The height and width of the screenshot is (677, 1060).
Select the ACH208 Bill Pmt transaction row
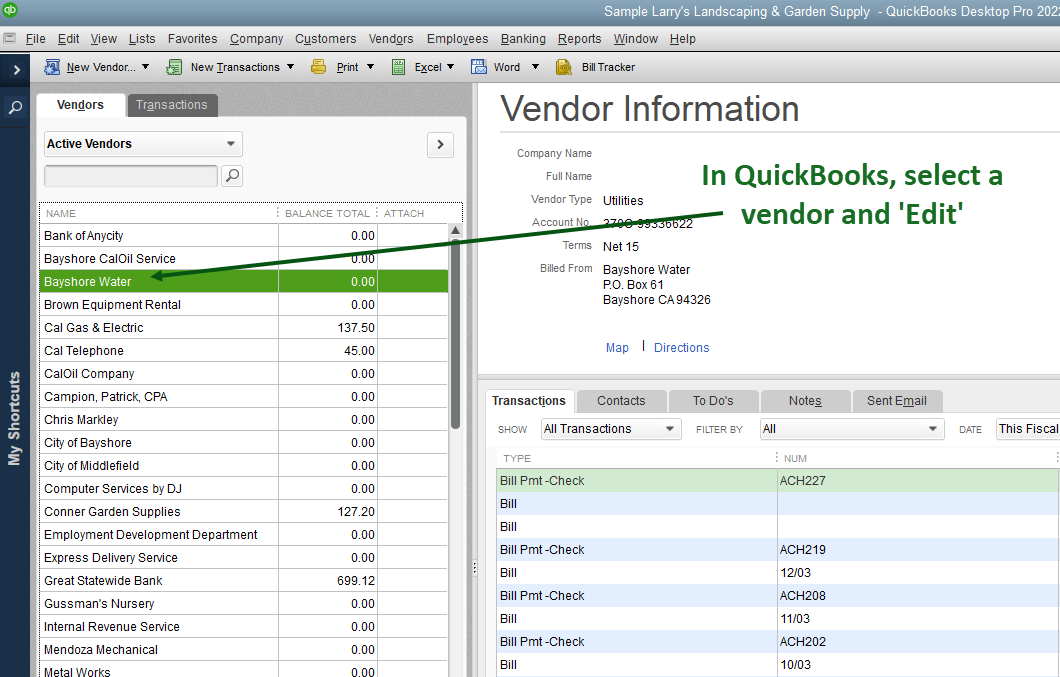tap(777, 596)
